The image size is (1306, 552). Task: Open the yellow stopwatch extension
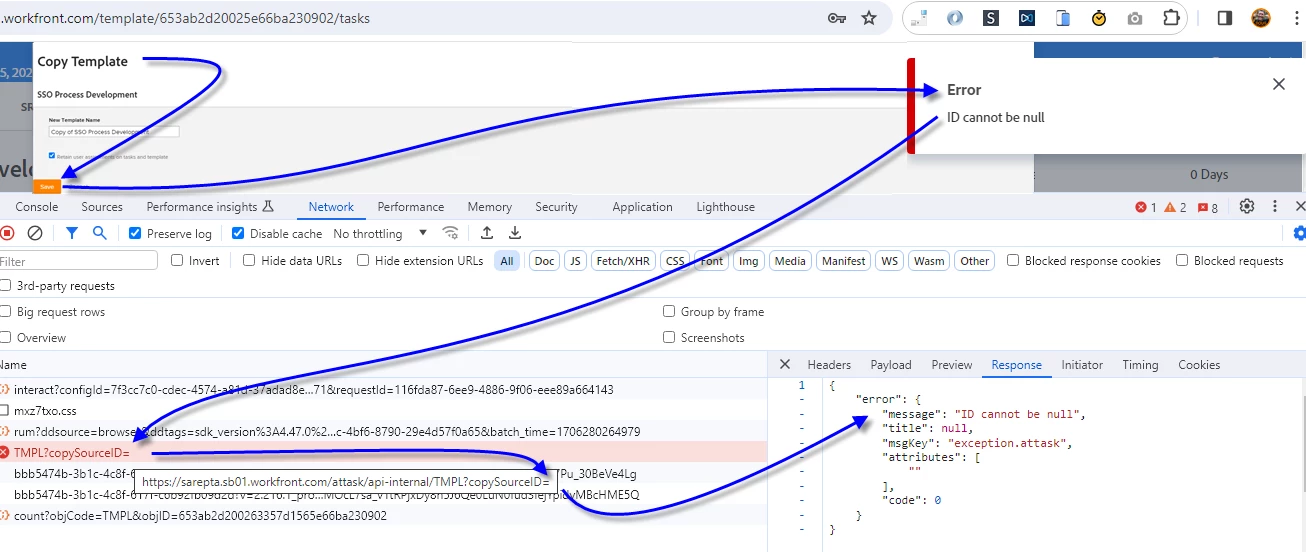(1099, 18)
